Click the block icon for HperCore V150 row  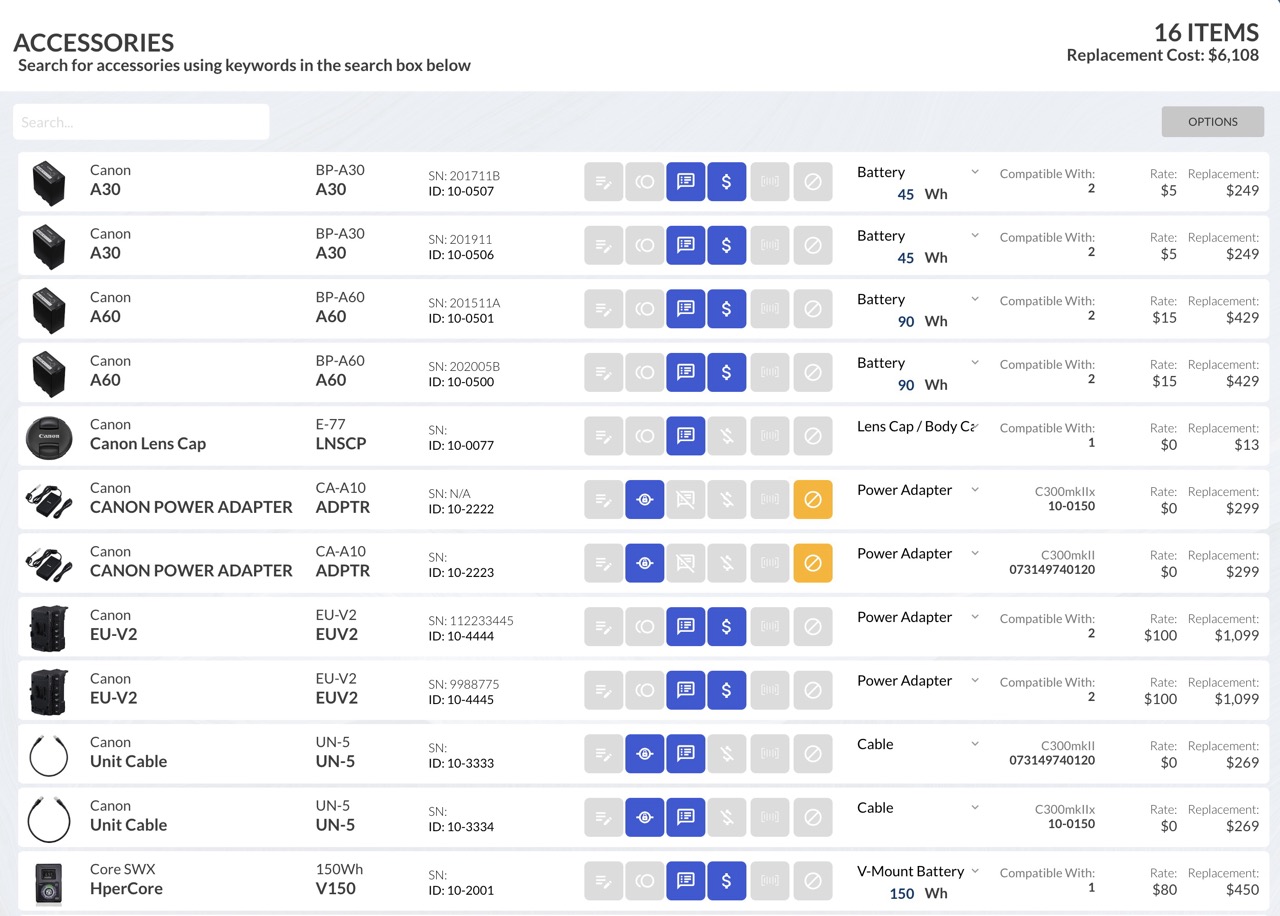[813, 880]
